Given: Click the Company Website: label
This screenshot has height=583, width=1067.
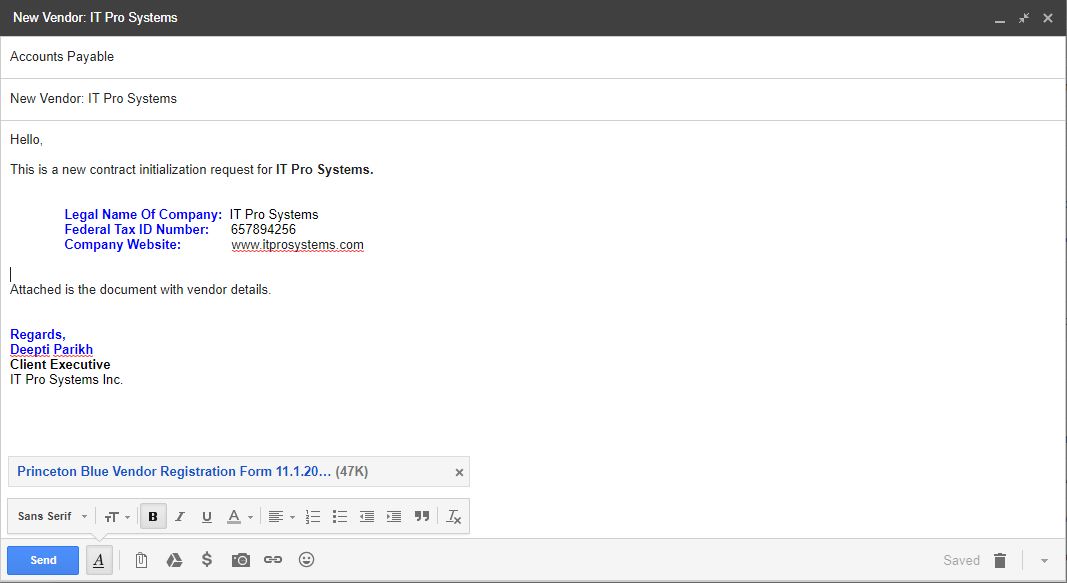Looking at the screenshot, I should (x=122, y=245).
